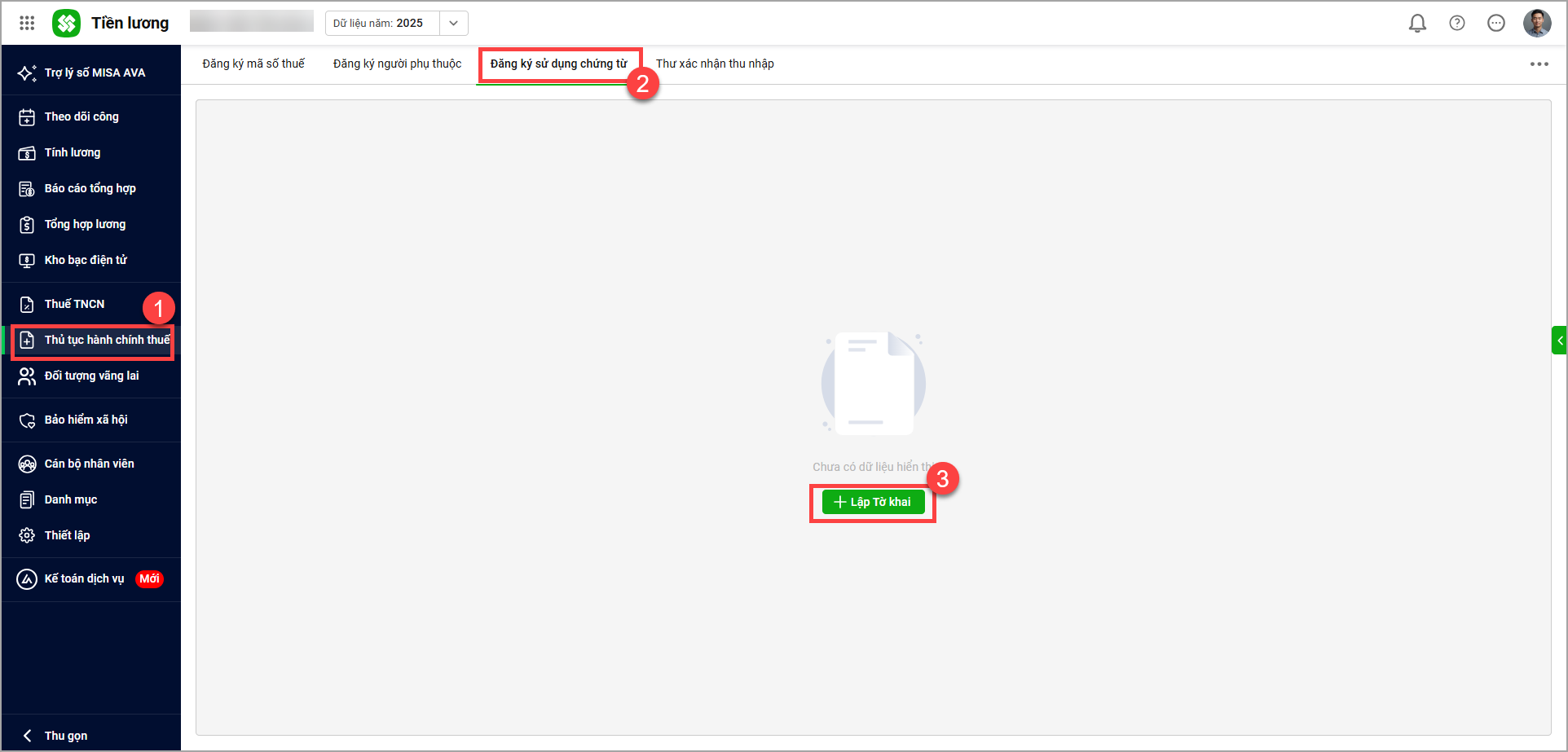Switch to Đăng ký mã số thuế tab
The height and width of the screenshot is (752, 1568).
[x=253, y=64]
